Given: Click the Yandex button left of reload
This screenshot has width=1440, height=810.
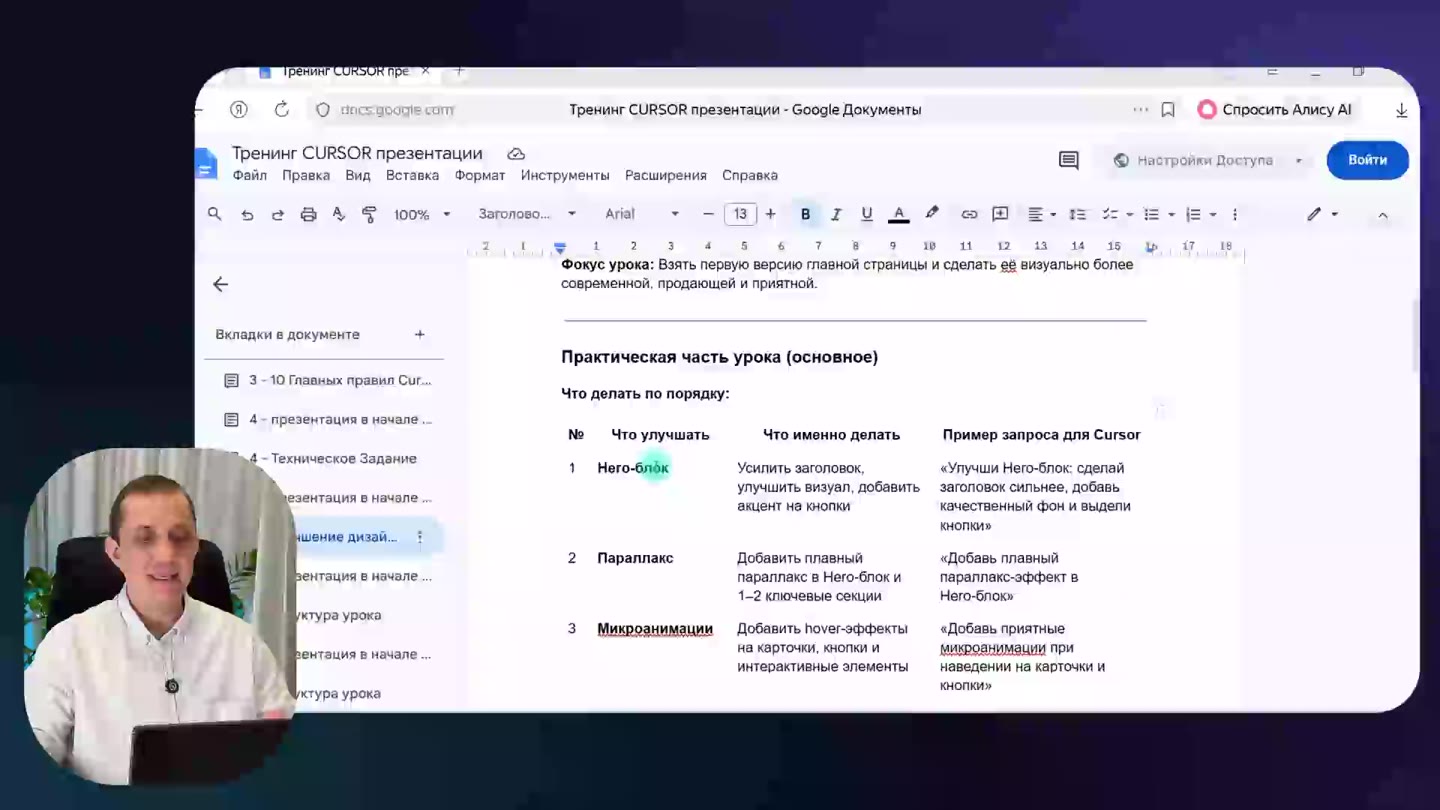Looking at the screenshot, I should click(x=238, y=110).
